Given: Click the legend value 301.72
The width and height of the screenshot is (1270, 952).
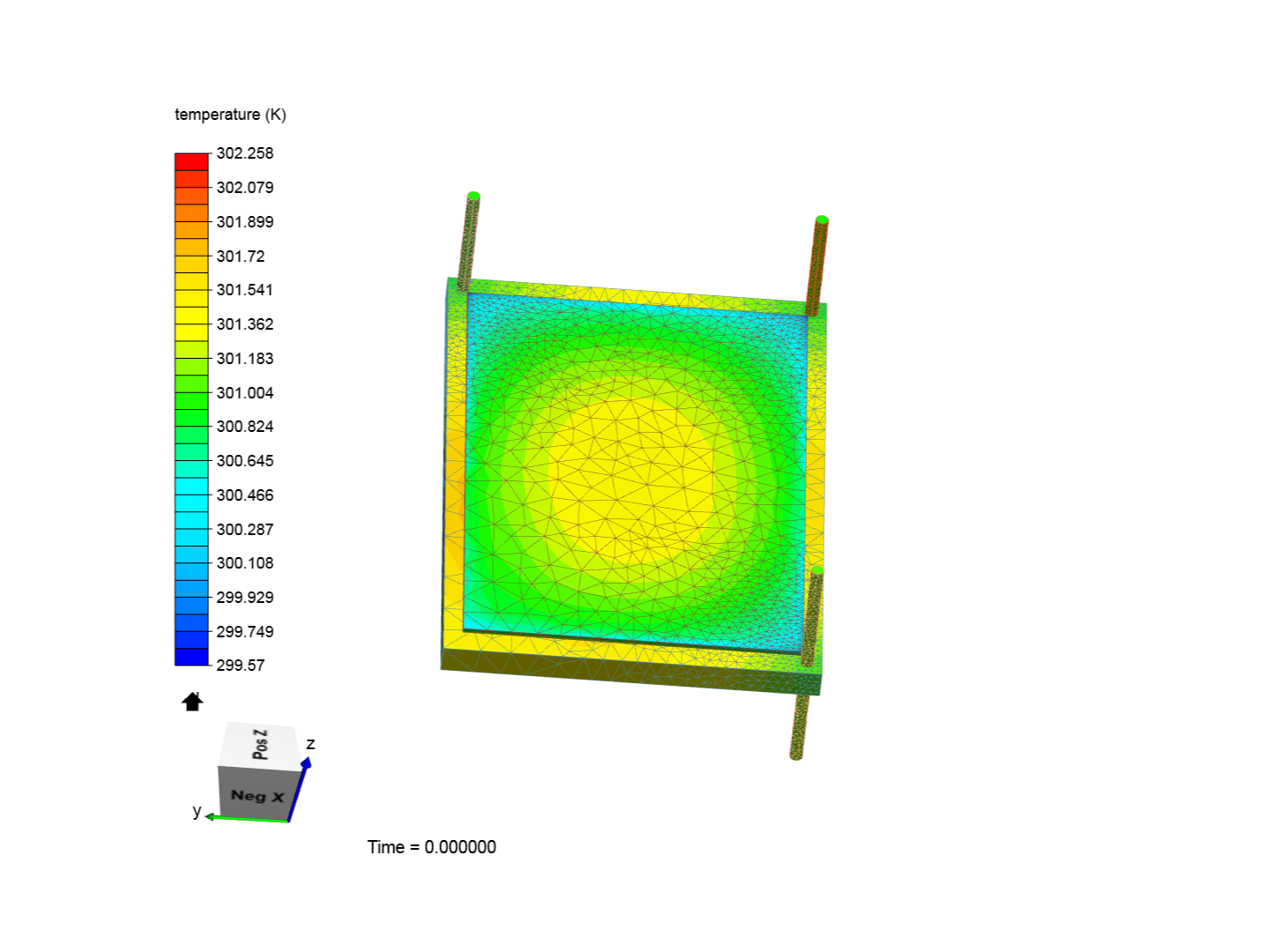Looking at the screenshot, I should [x=240, y=257].
